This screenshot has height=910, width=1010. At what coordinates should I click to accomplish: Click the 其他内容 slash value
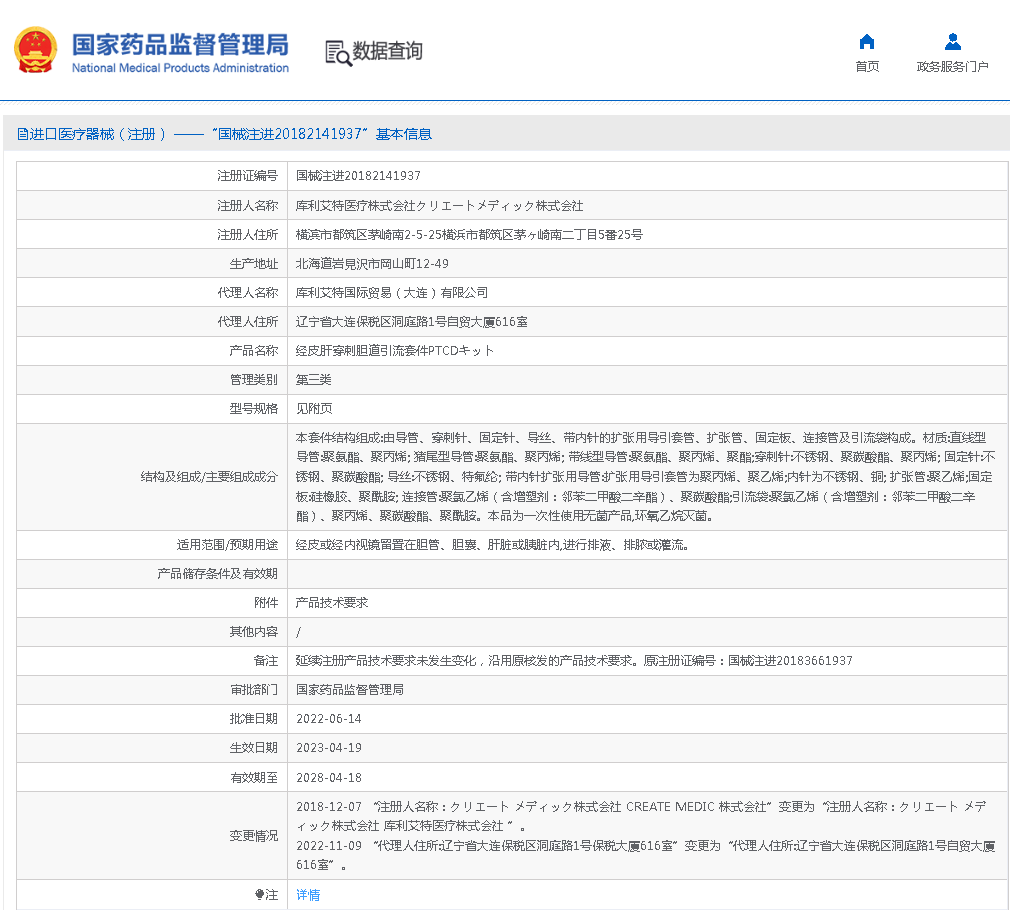coord(298,632)
